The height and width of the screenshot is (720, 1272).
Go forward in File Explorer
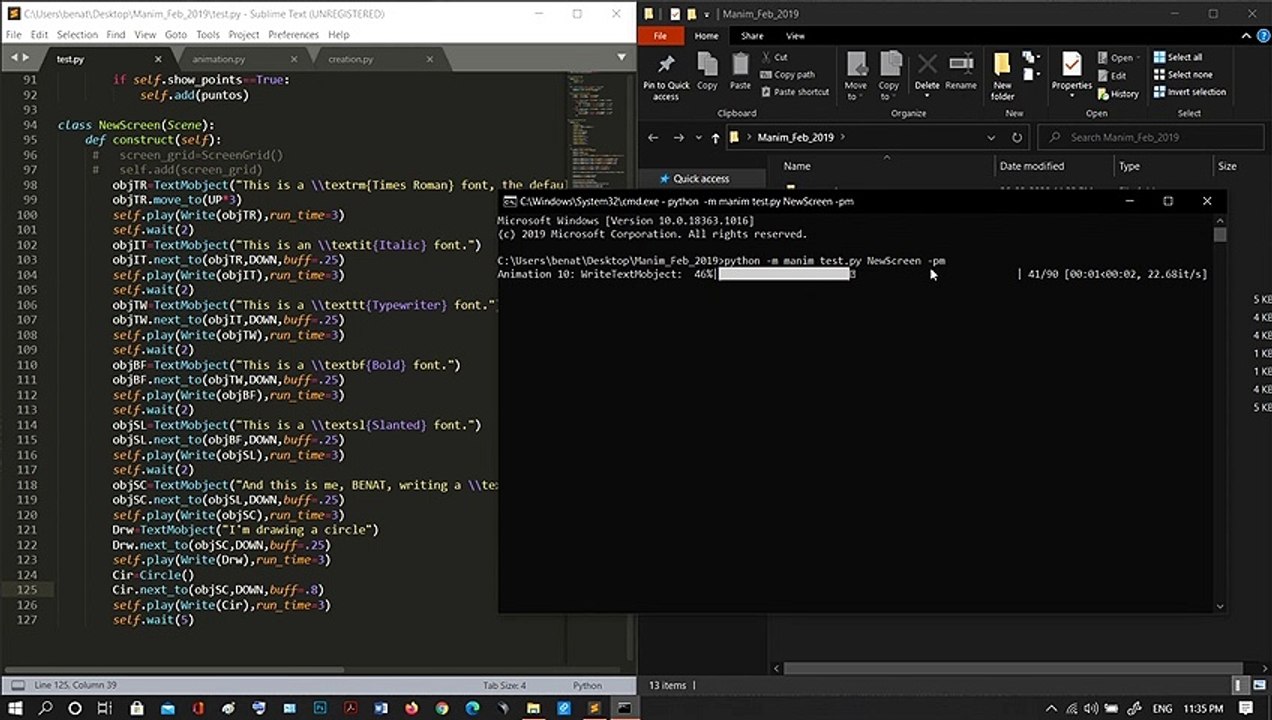(679, 137)
